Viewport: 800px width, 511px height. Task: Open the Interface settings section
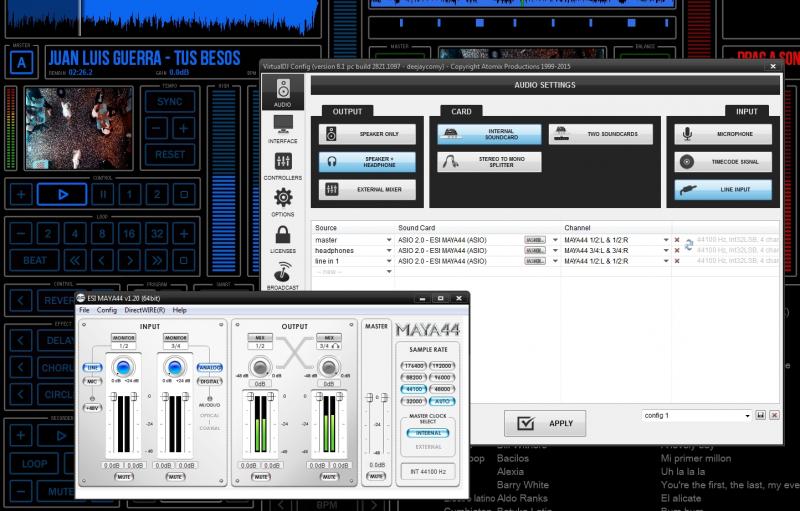(283, 127)
